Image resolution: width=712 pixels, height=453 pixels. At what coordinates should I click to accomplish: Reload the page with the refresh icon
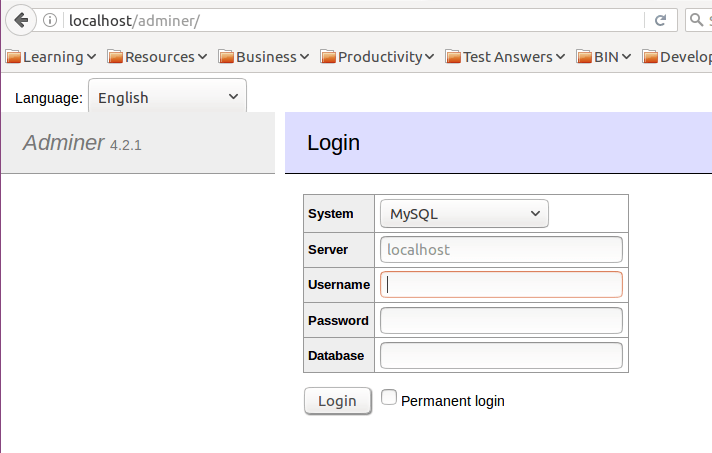coord(661,20)
